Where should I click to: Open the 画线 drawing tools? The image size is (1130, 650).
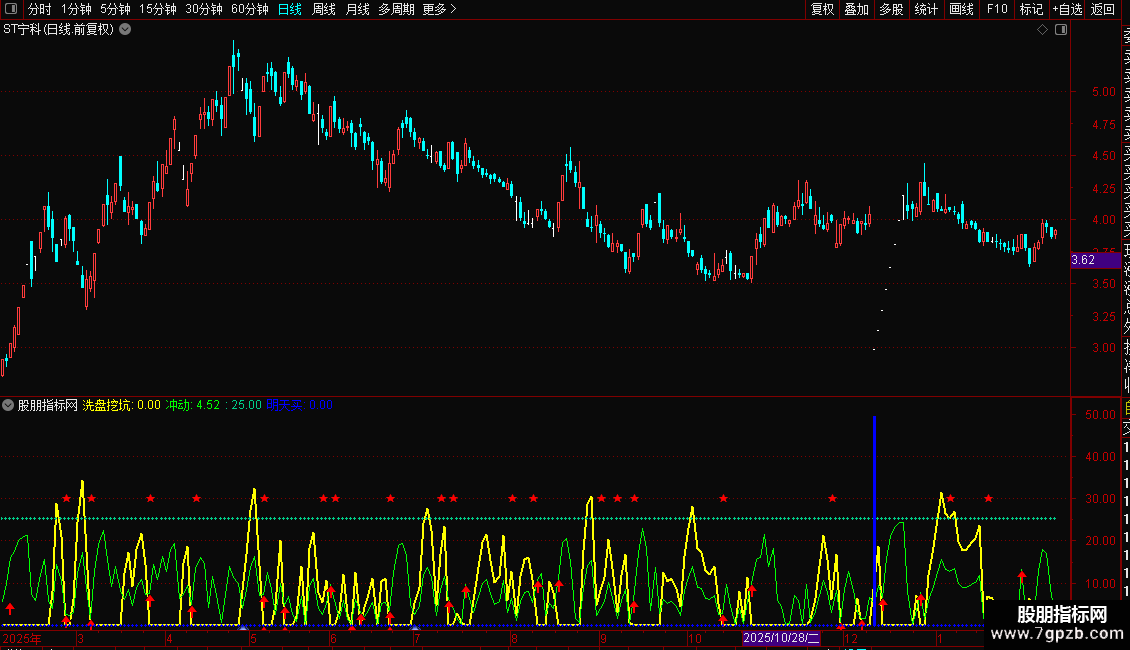coord(961,9)
